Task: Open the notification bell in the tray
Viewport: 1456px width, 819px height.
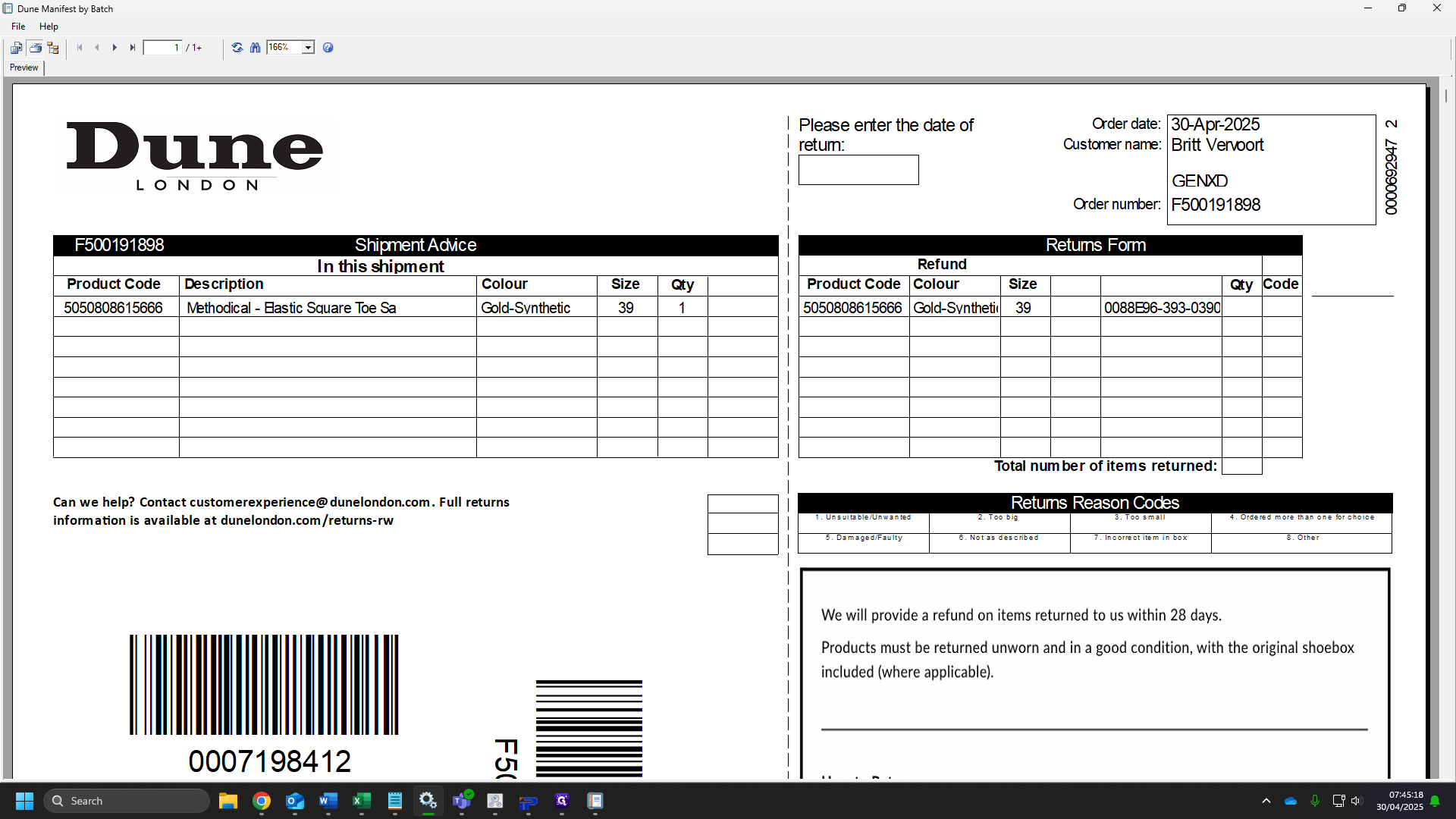Action: click(1435, 801)
